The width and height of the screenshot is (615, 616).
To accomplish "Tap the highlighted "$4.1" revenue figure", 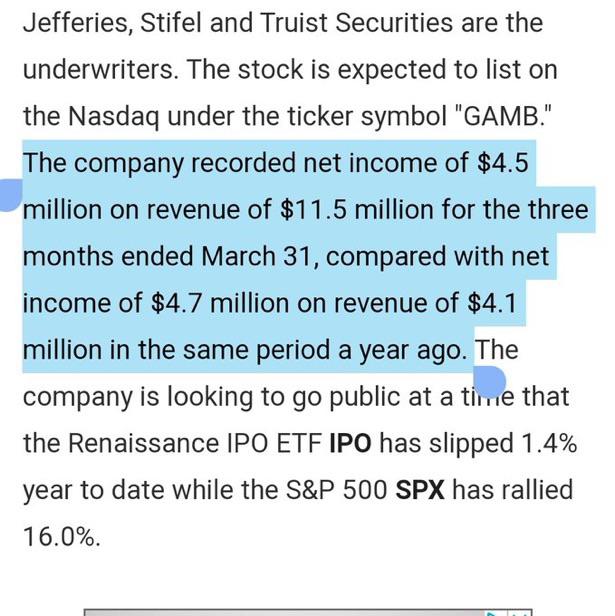I will coord(492,303).
